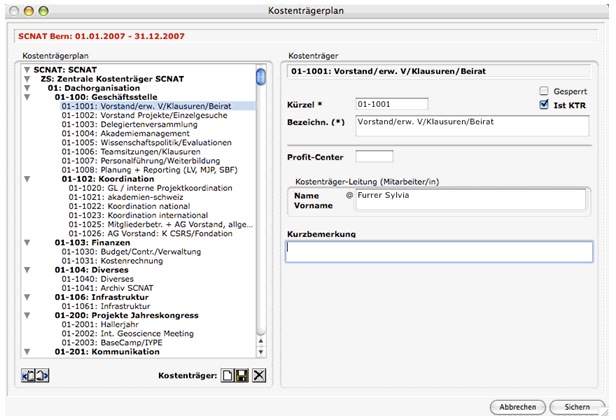Image resolution: width=616 pixels, height=420 pixels.
Task: Click the save Kostenträger floppy disk icon
Action: tap(243, 374)
